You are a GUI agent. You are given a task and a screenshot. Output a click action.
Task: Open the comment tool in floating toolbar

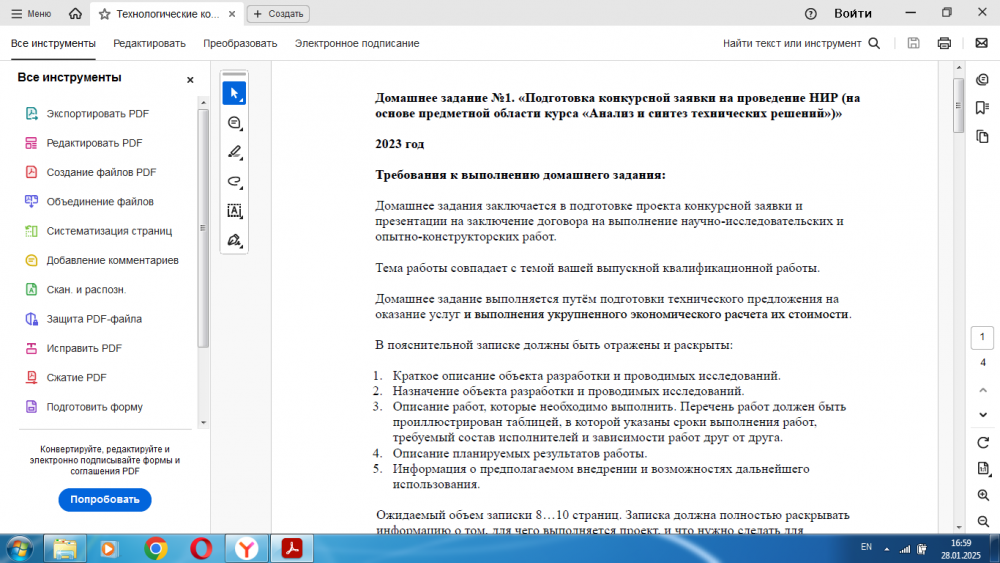(234, 123)
